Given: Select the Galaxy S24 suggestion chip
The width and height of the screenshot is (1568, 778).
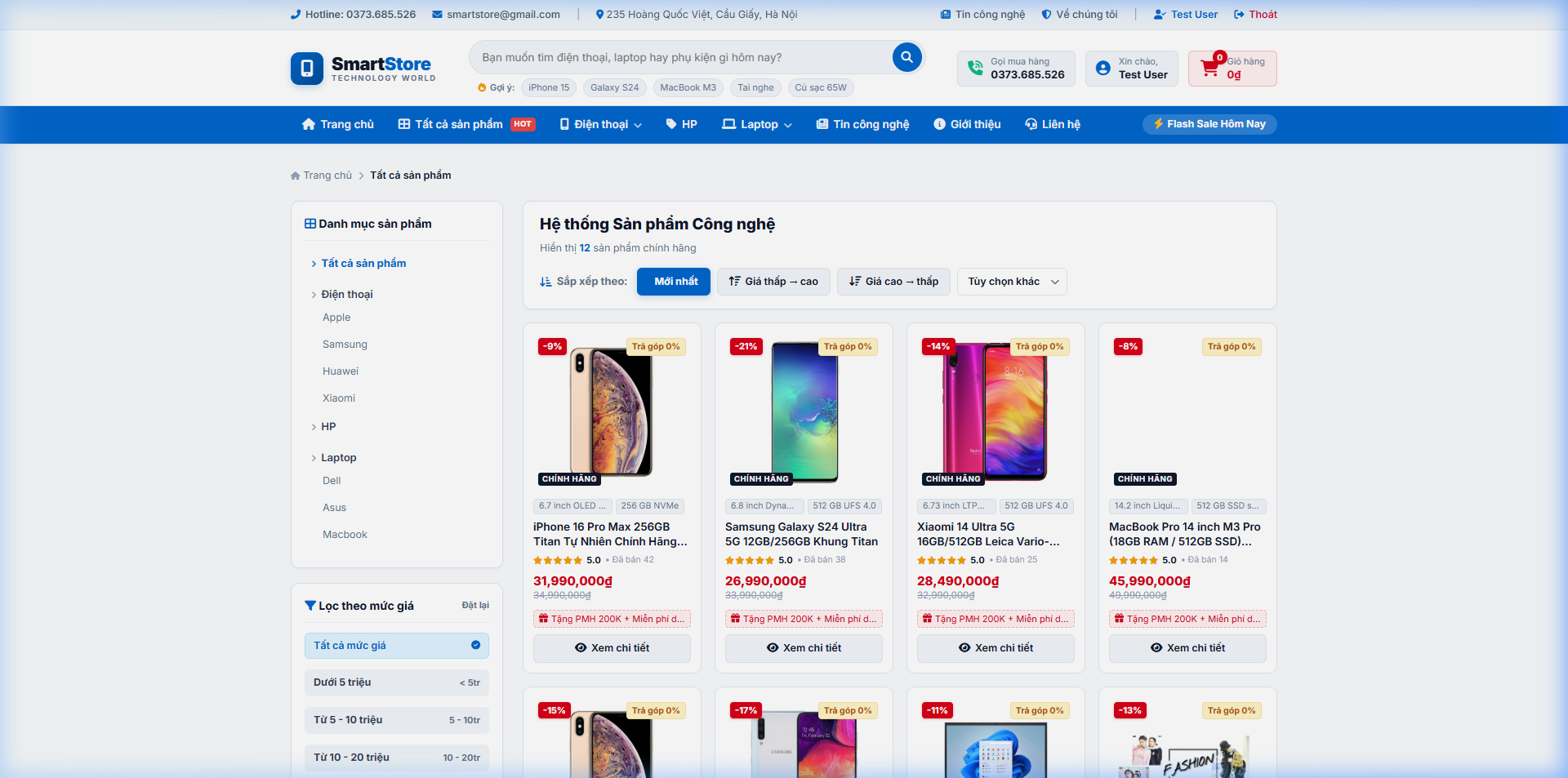Looking at the screenshot, I should [x=615, y=88].
